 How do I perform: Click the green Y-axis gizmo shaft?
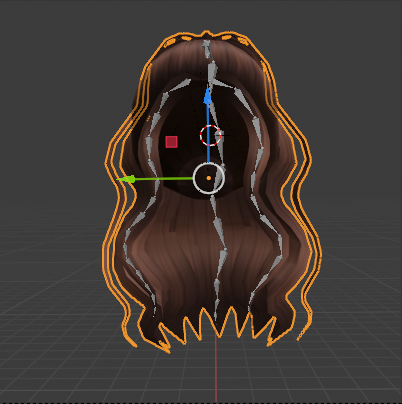click(x=164, y=179)
